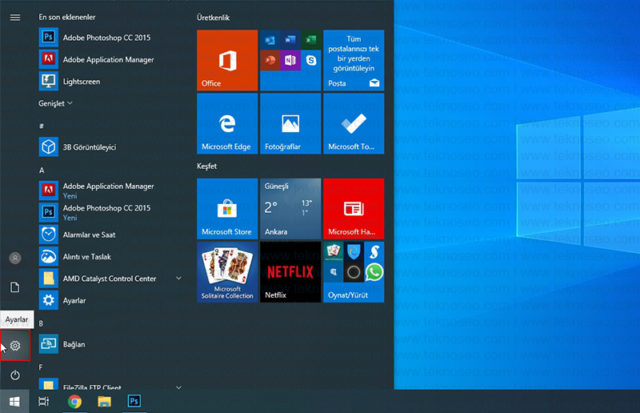Image resolution: width=640 pixels, height=413 pixels.
Task: Open Documents from the Start sidebar
Action: coord(15,287)
